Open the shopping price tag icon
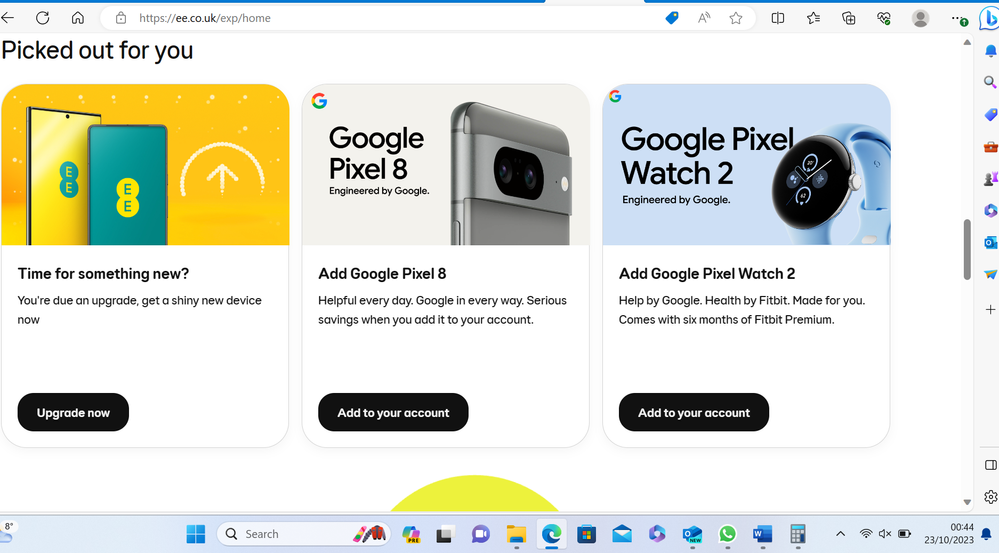Viewport: 999px width, 553px height. pos(672,18)
